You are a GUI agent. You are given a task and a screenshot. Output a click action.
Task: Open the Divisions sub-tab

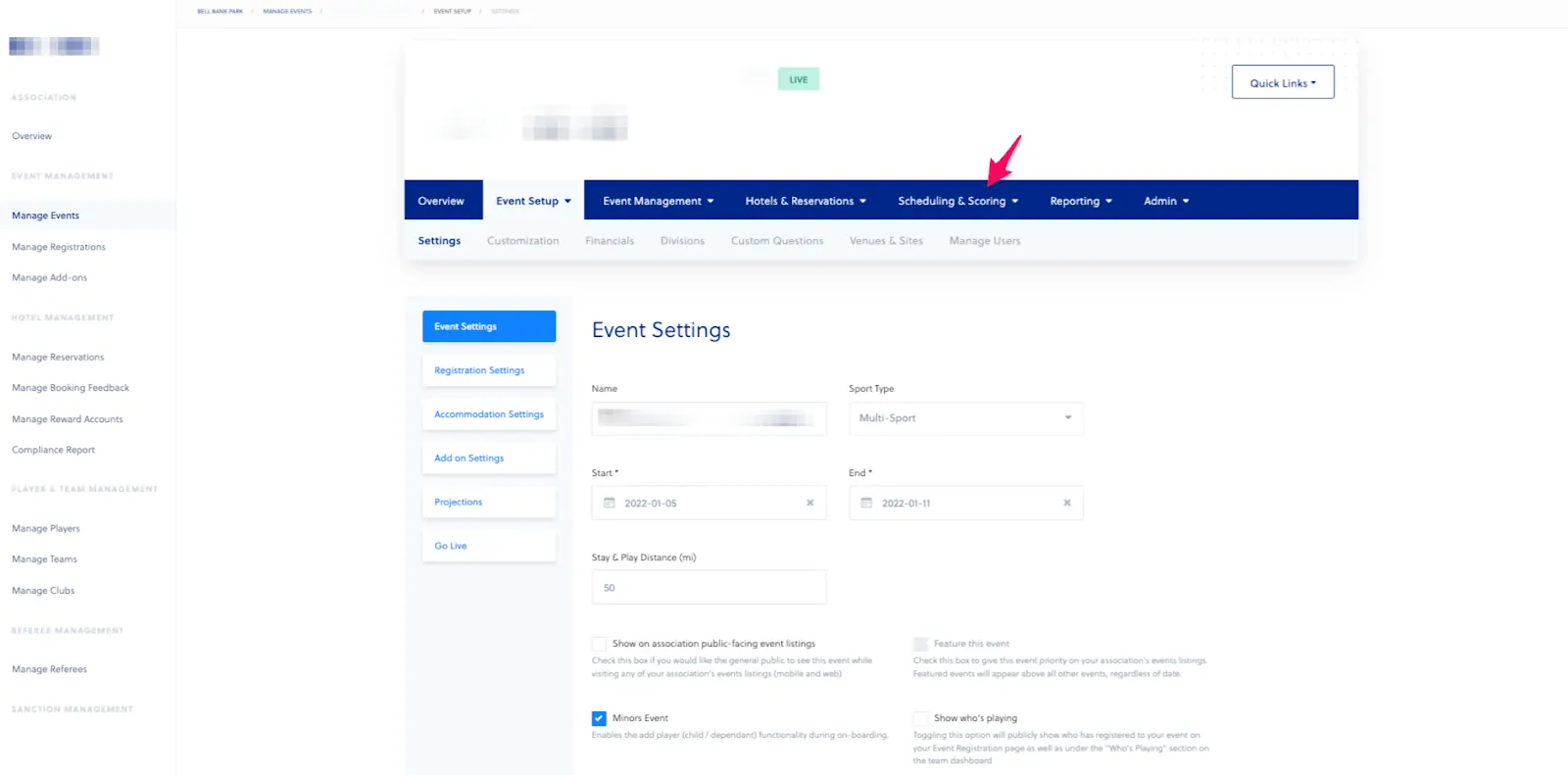[682, 241]
